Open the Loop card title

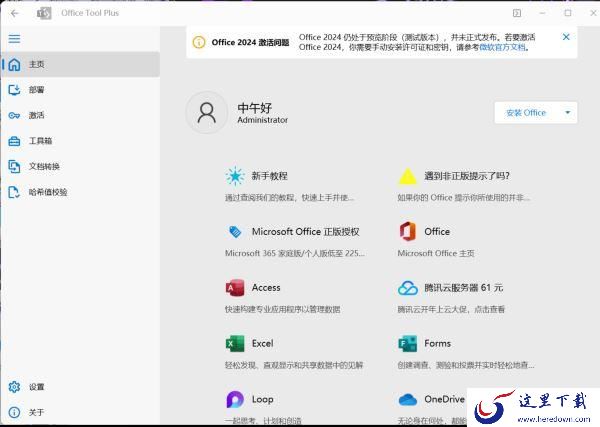(262, 399)
